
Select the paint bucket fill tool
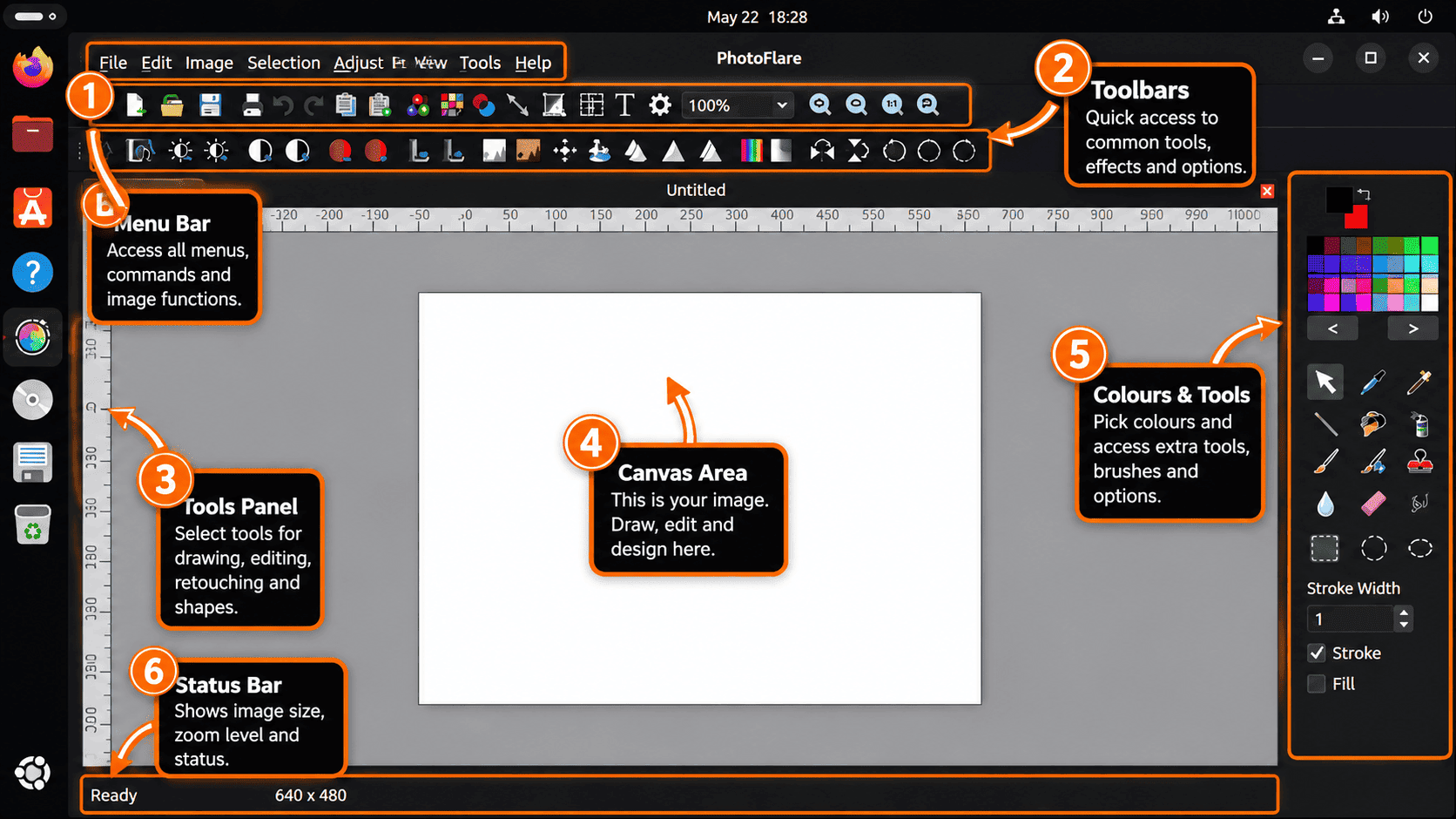(x=1372, y=423)
